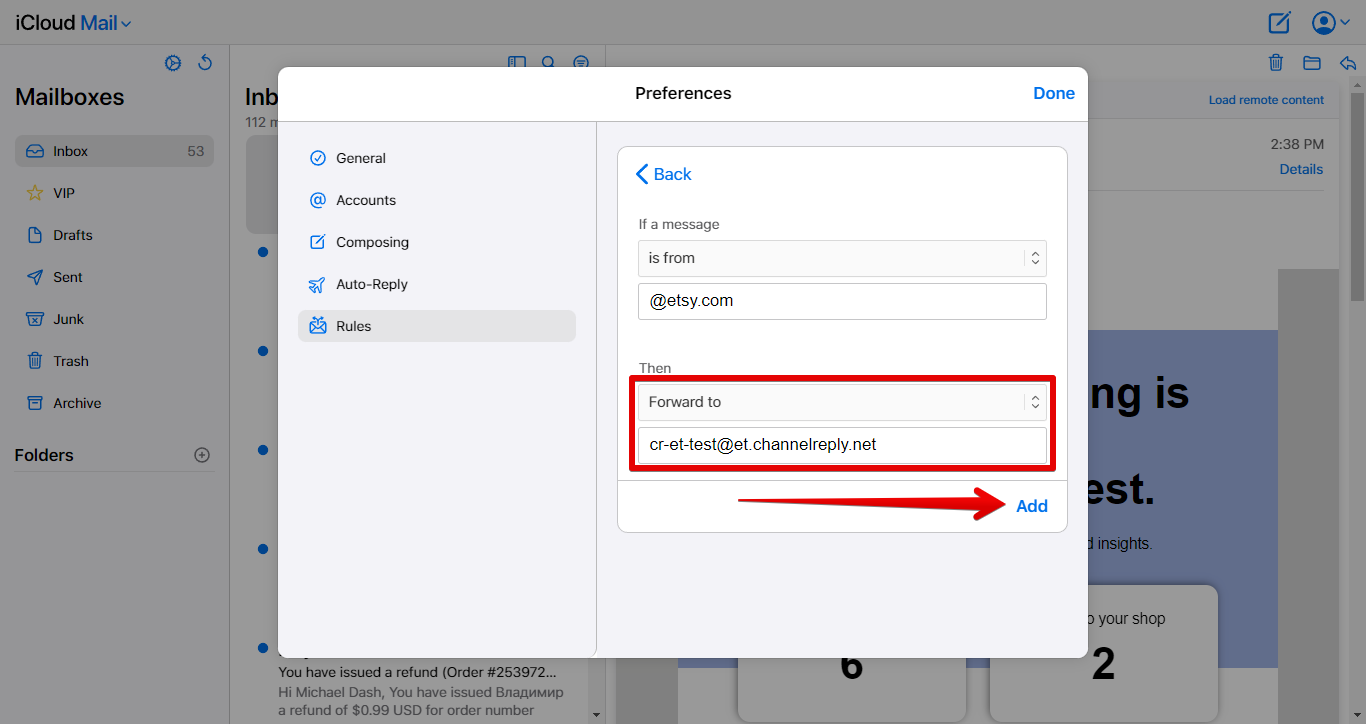Open the account profile menu icon
Image resolution: width=1366 pixels, height=724 pixels.
(1324, 22)
